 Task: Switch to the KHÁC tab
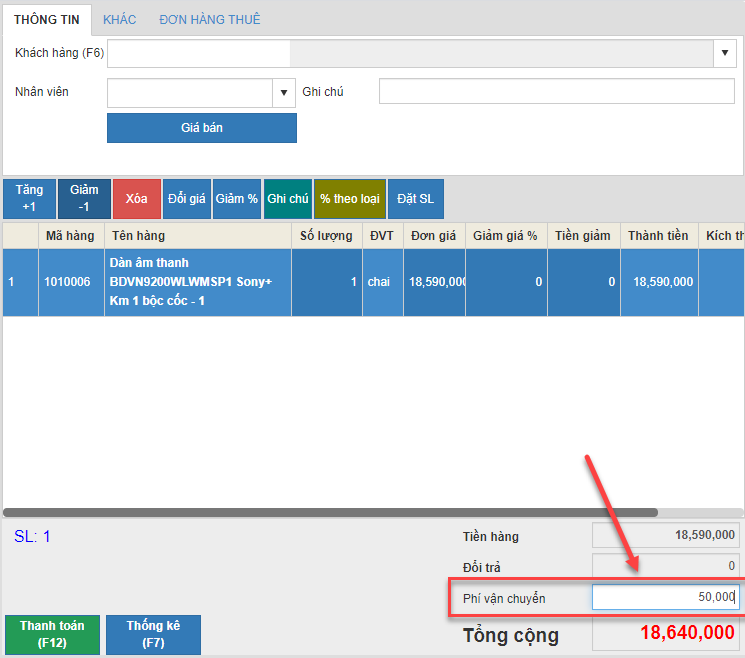[119, 19]
